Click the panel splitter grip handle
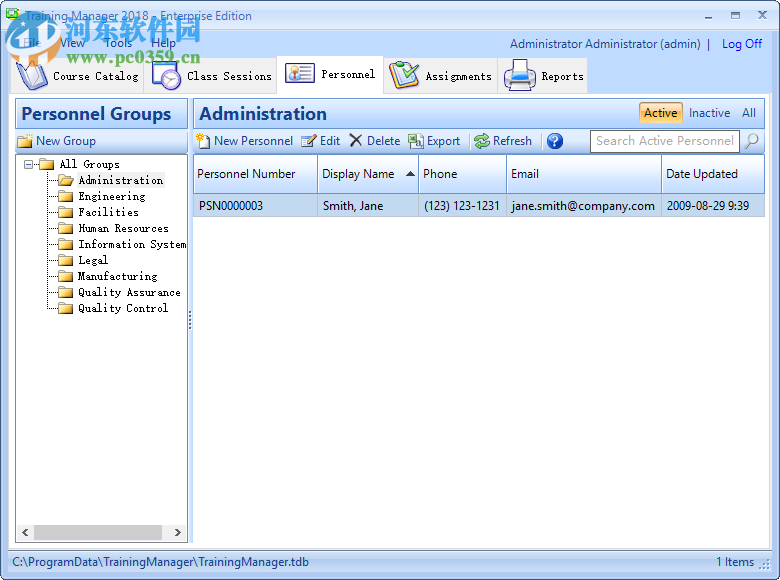Viewport: 780px width, 580px height. point(190,321)
